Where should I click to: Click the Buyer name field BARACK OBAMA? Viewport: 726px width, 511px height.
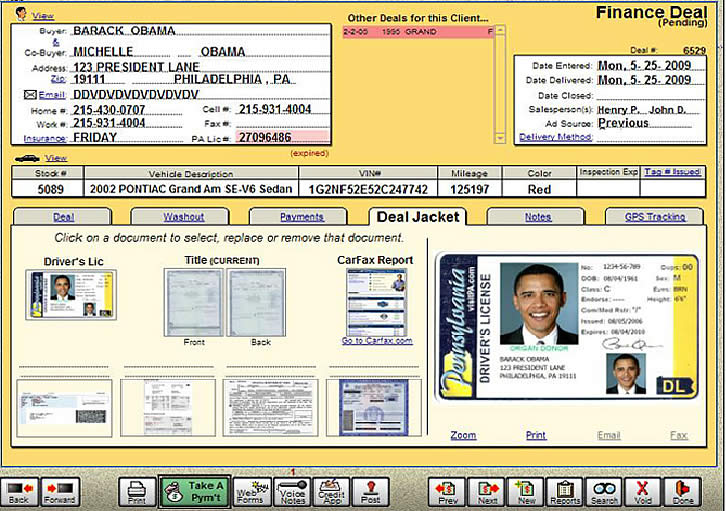tap(201, 31)
